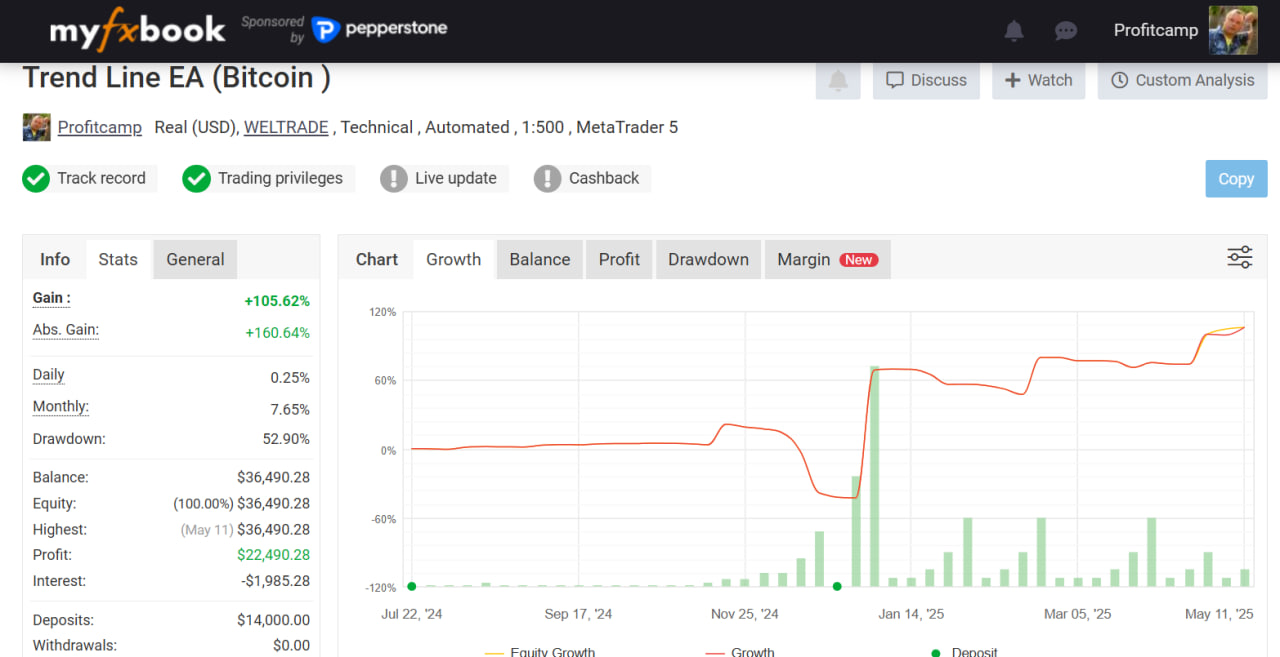The width and height of the screenshot is (1280, 657).
Task: Click the Monthly label
Action: [61, 407]
